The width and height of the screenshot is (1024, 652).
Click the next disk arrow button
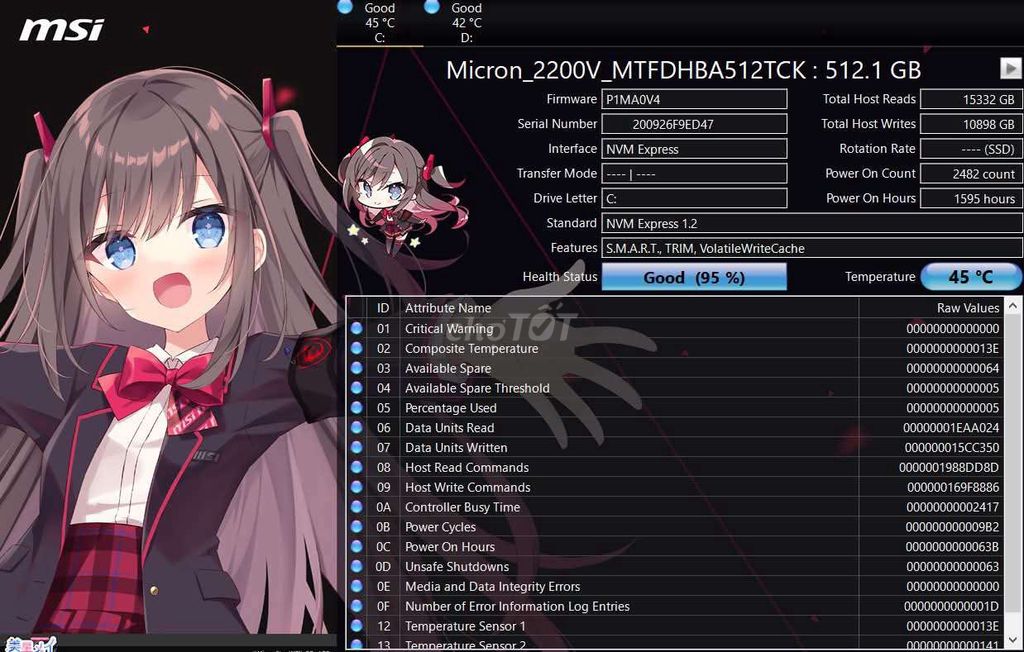tap(1010, 68)
